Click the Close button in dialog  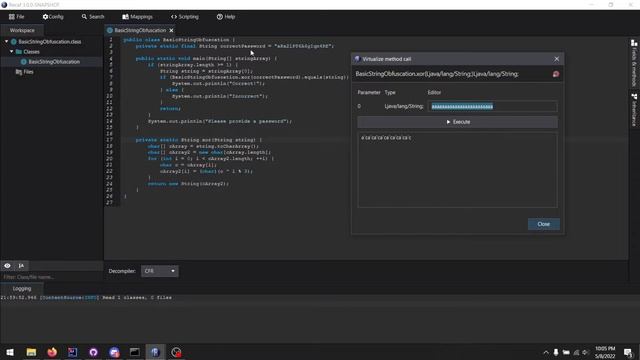(543, 224)
